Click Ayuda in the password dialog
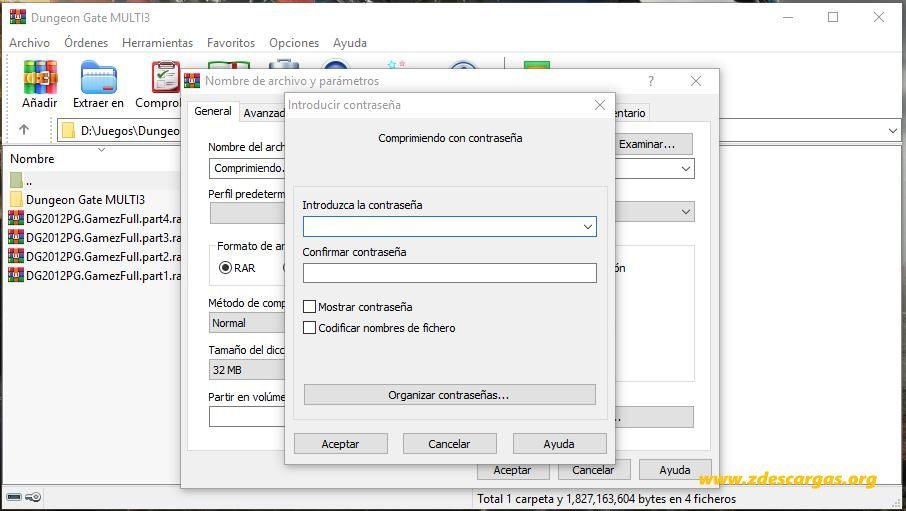The image size is (906, 511). [559, 444]
